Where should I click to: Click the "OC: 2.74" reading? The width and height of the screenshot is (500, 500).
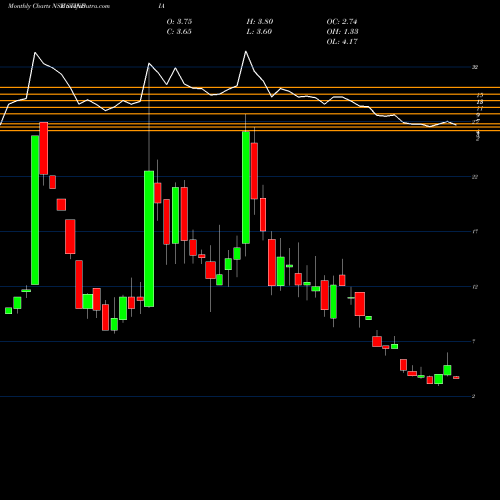tap(342, 22)
